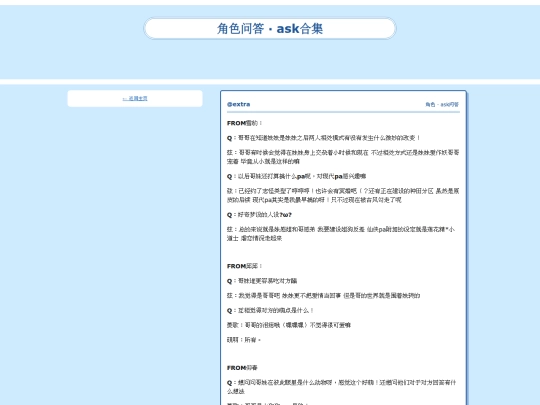Select the question containing 'pa' twice in bold
Viewport: 540px width, 405px height.
click(297, 176)
